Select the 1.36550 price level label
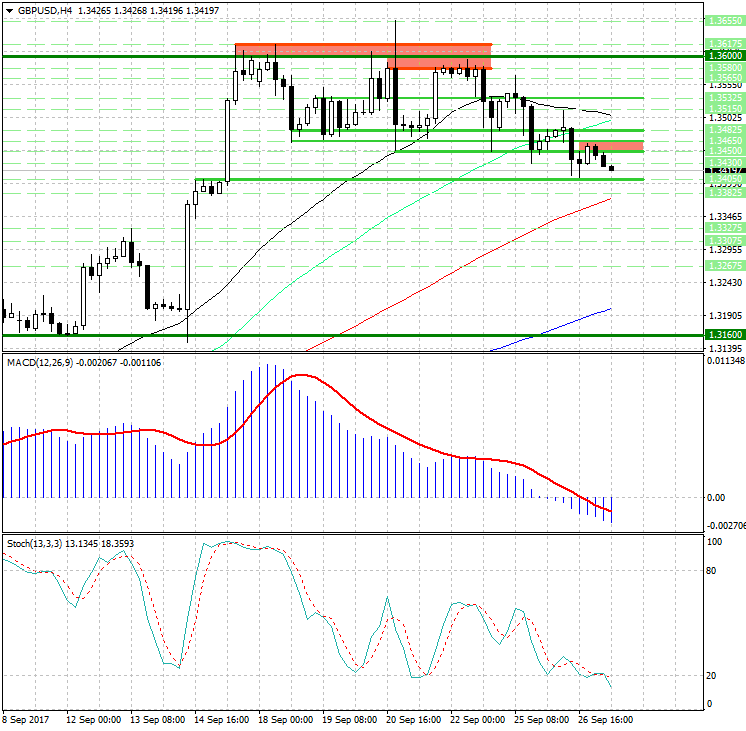746x731 pixels. 723,20
